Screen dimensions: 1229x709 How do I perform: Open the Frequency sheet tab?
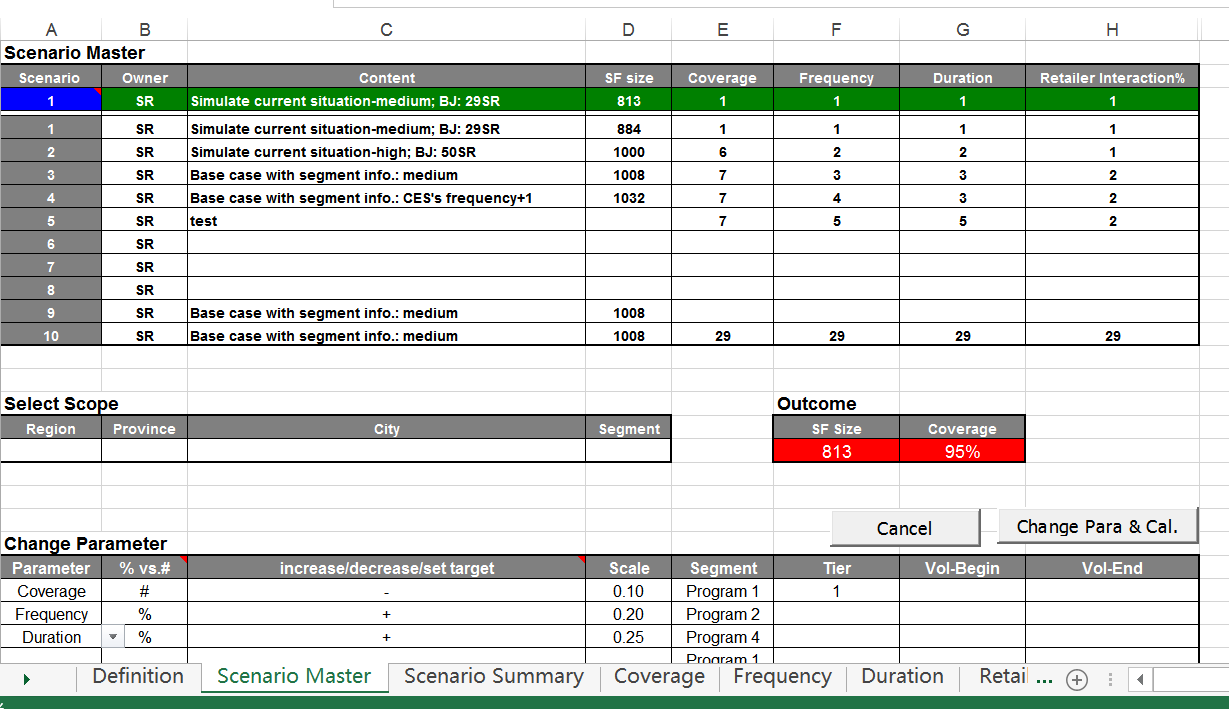782,677
